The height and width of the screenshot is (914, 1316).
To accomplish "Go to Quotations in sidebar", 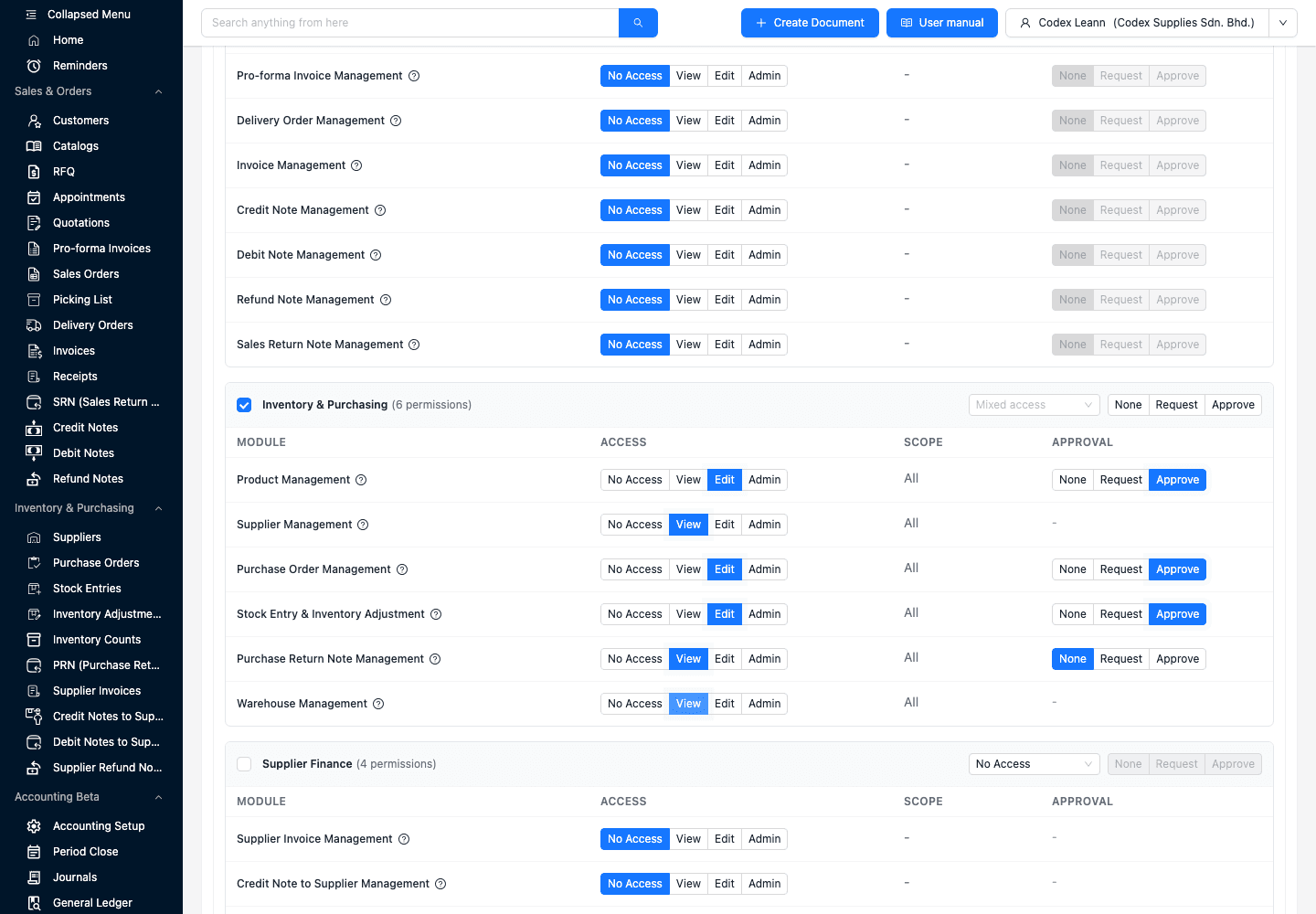I will tap(81, 223).
